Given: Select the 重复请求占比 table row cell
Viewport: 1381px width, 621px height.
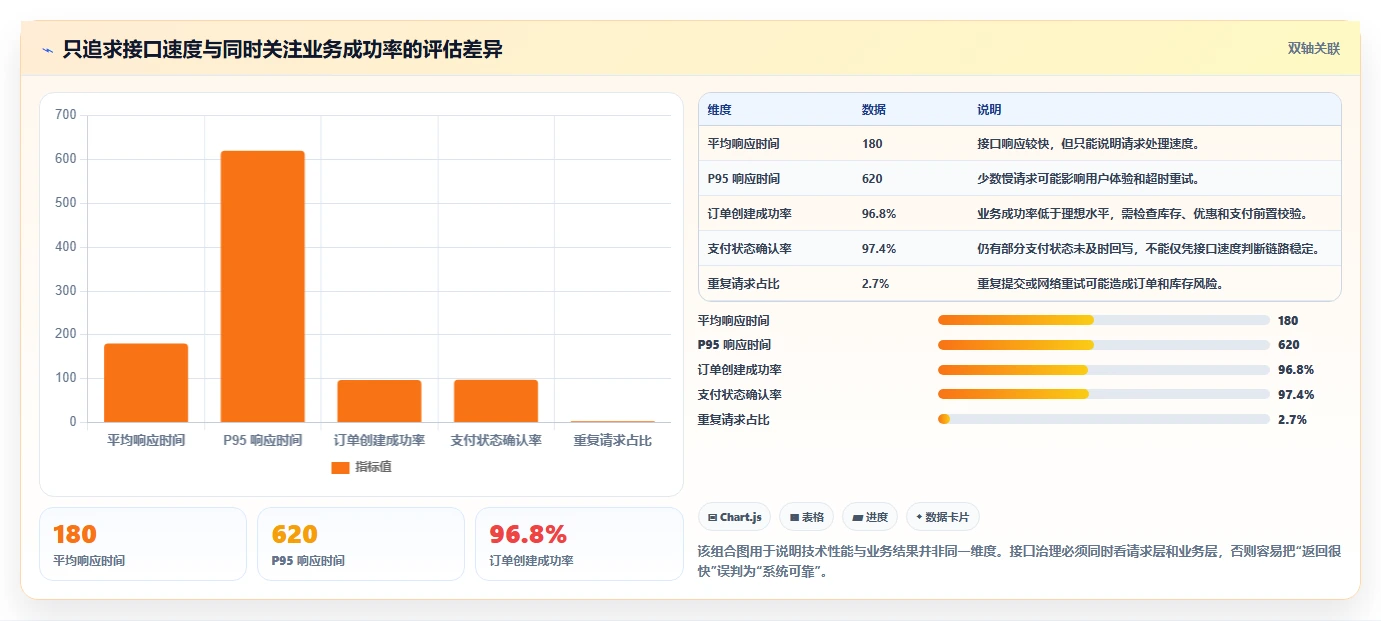Looking at the screenshot, I should pyautogui.click(x=743, y=284).
